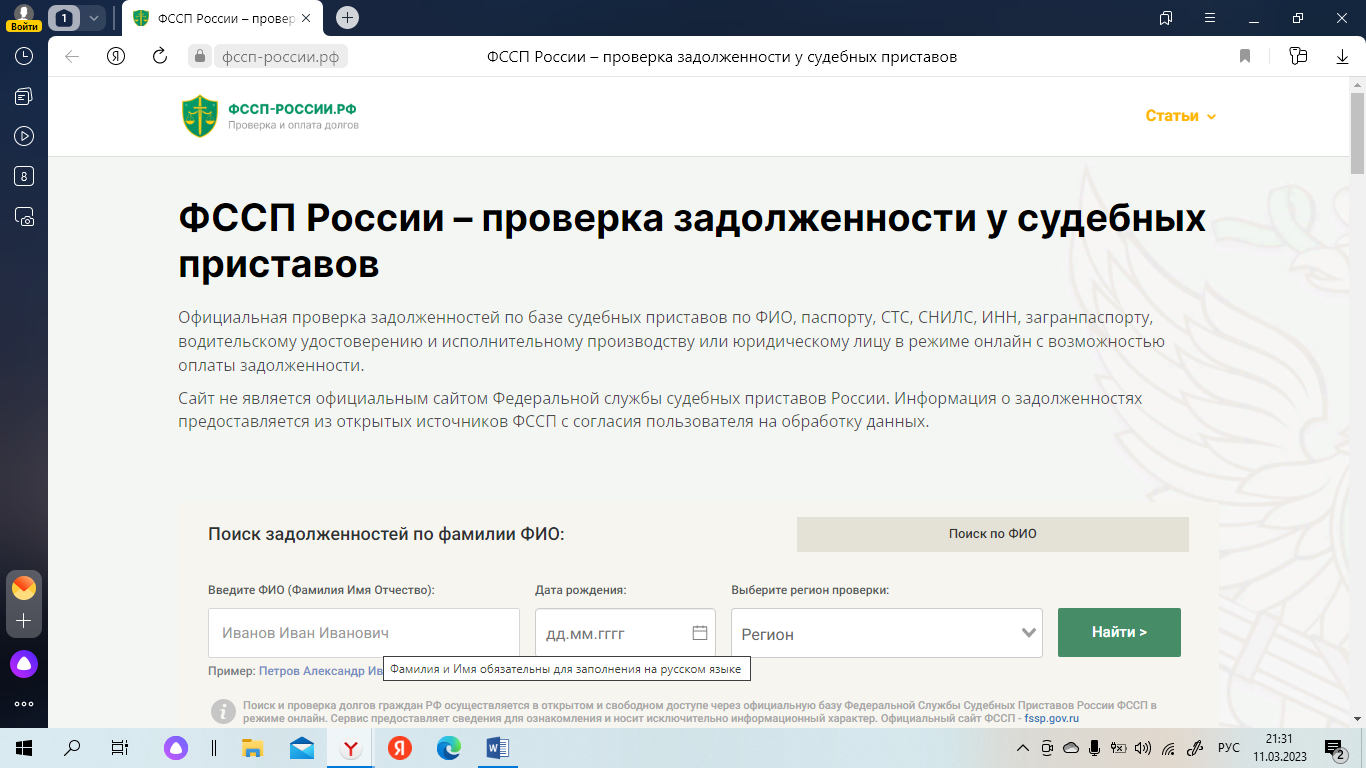Screen dimensions: 1366x768
Task: Click the date of birth field
Action: coord(625,633)
